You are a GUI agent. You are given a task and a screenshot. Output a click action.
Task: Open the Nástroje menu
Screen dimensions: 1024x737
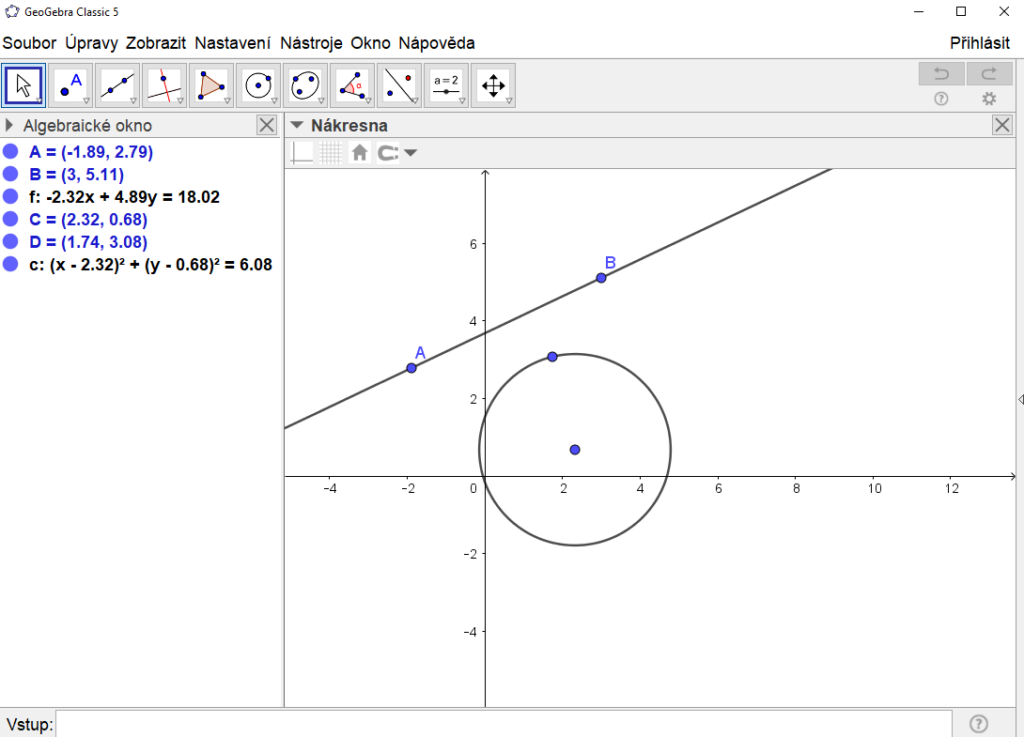(311, 43)
